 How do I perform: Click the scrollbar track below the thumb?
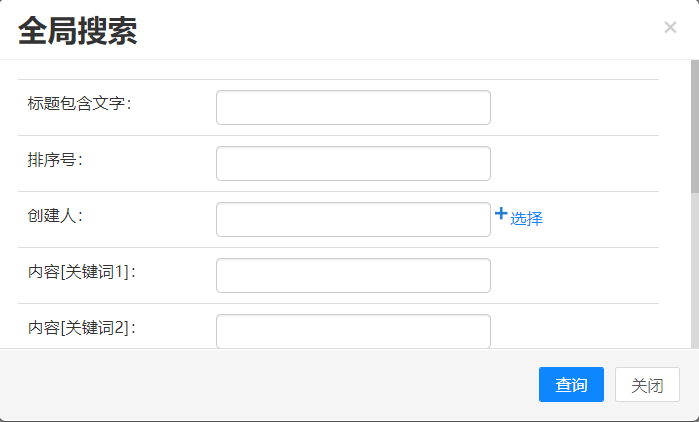pyautogui.click(x=694, y=270)
